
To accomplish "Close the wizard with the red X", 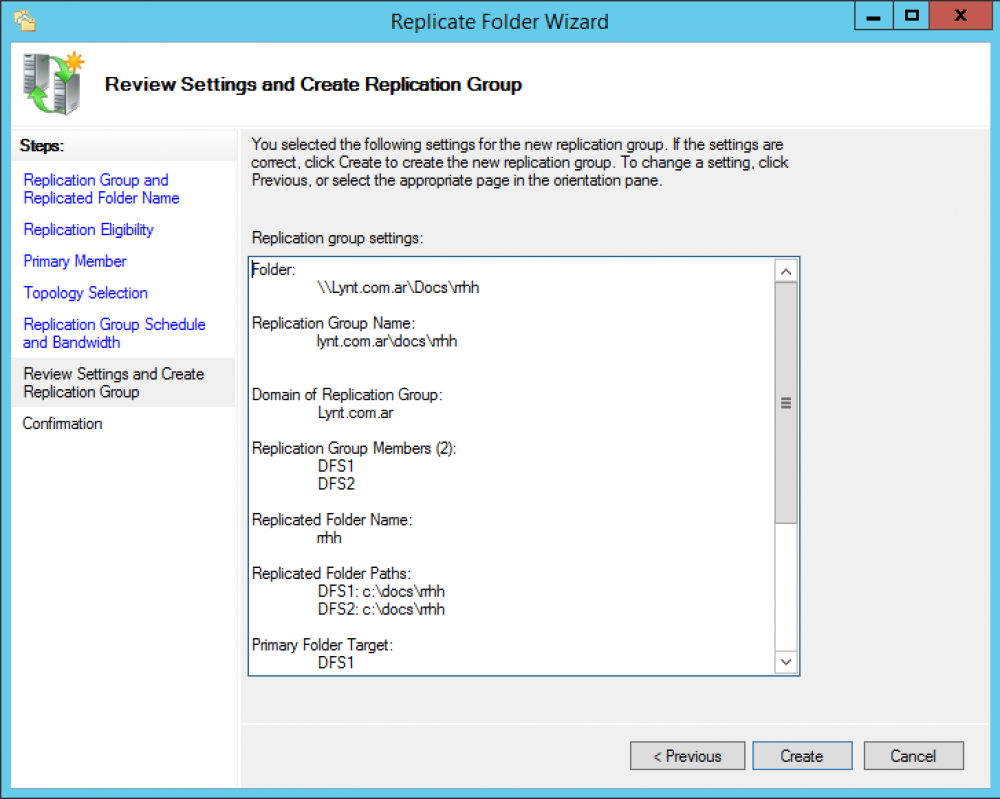I will point(960,16).
